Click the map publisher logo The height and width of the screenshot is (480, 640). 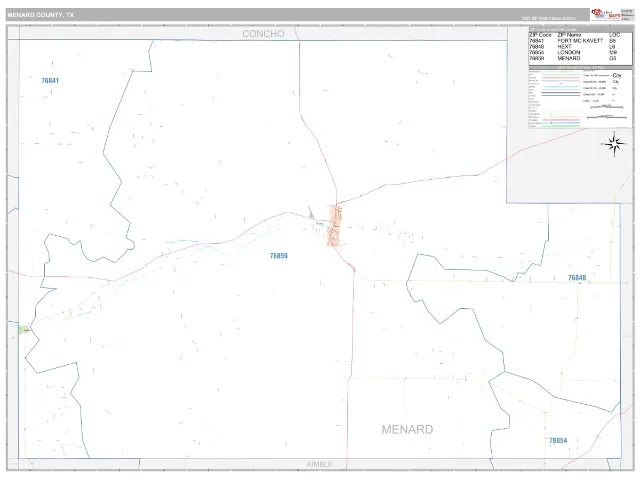pos(606,14)
